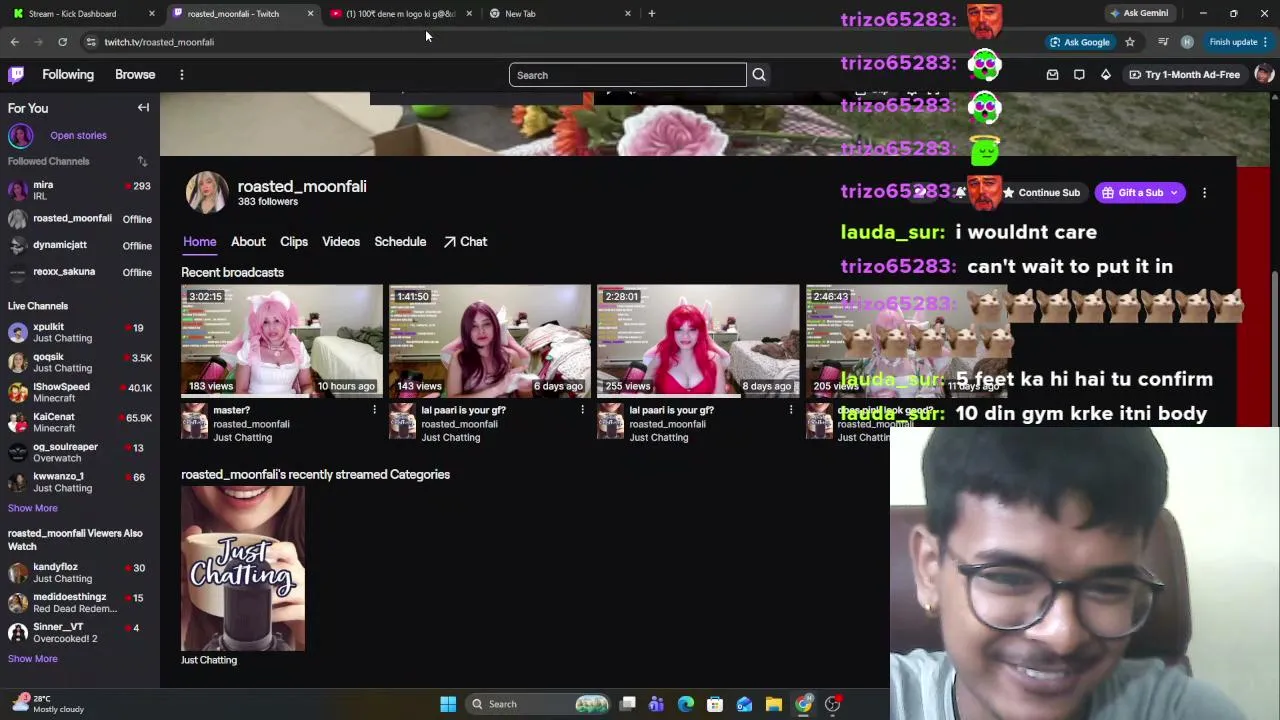Click the Twitch search magnifier button

(x=759, y=75)
